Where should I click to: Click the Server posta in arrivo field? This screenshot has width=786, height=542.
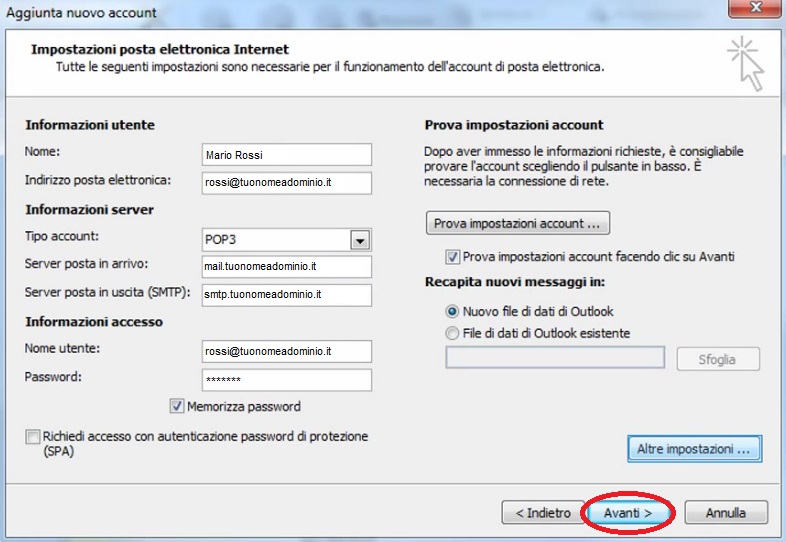pyautogui.click(x=286, y=267)
